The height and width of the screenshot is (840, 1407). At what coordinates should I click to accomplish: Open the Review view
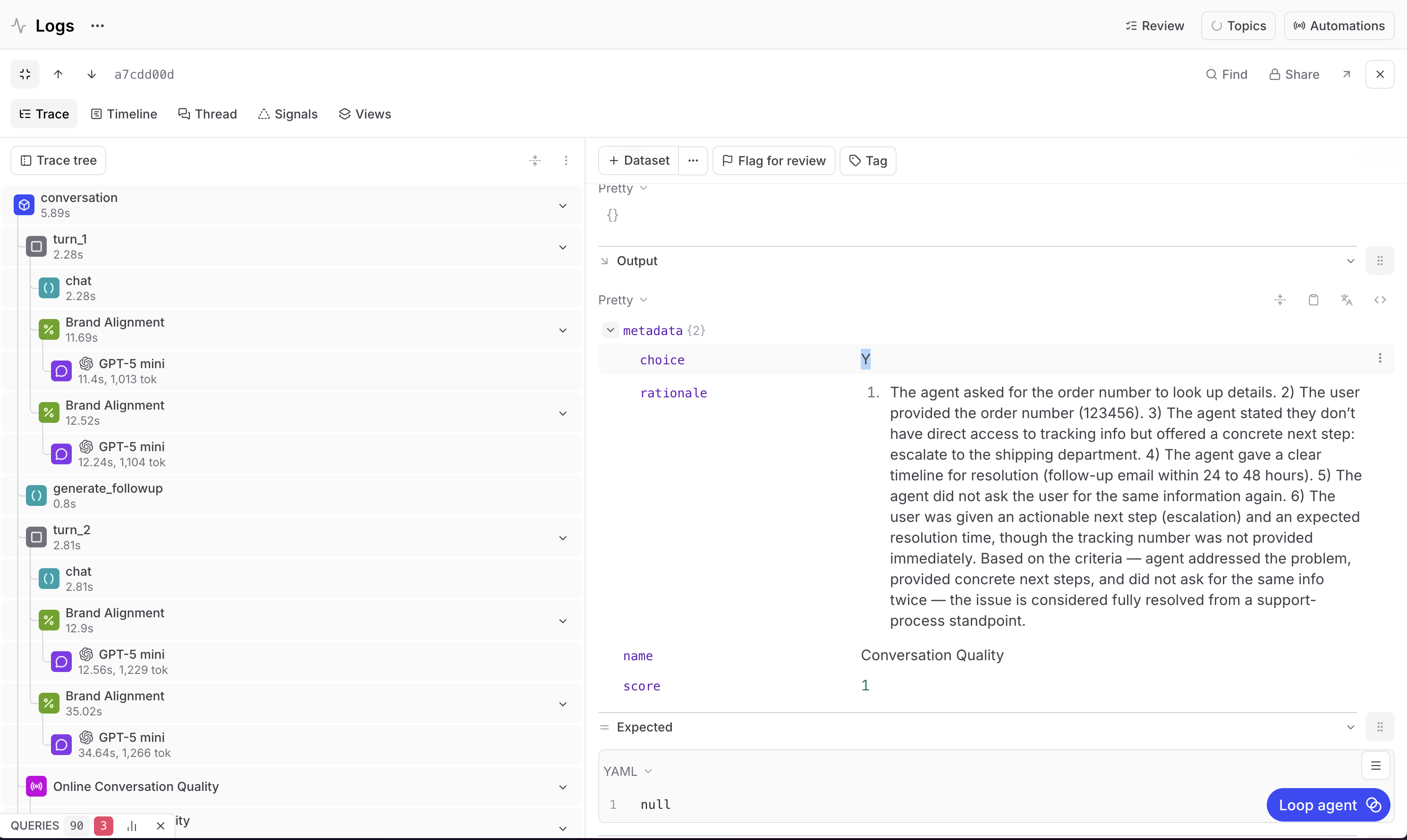click(1154, 25)
